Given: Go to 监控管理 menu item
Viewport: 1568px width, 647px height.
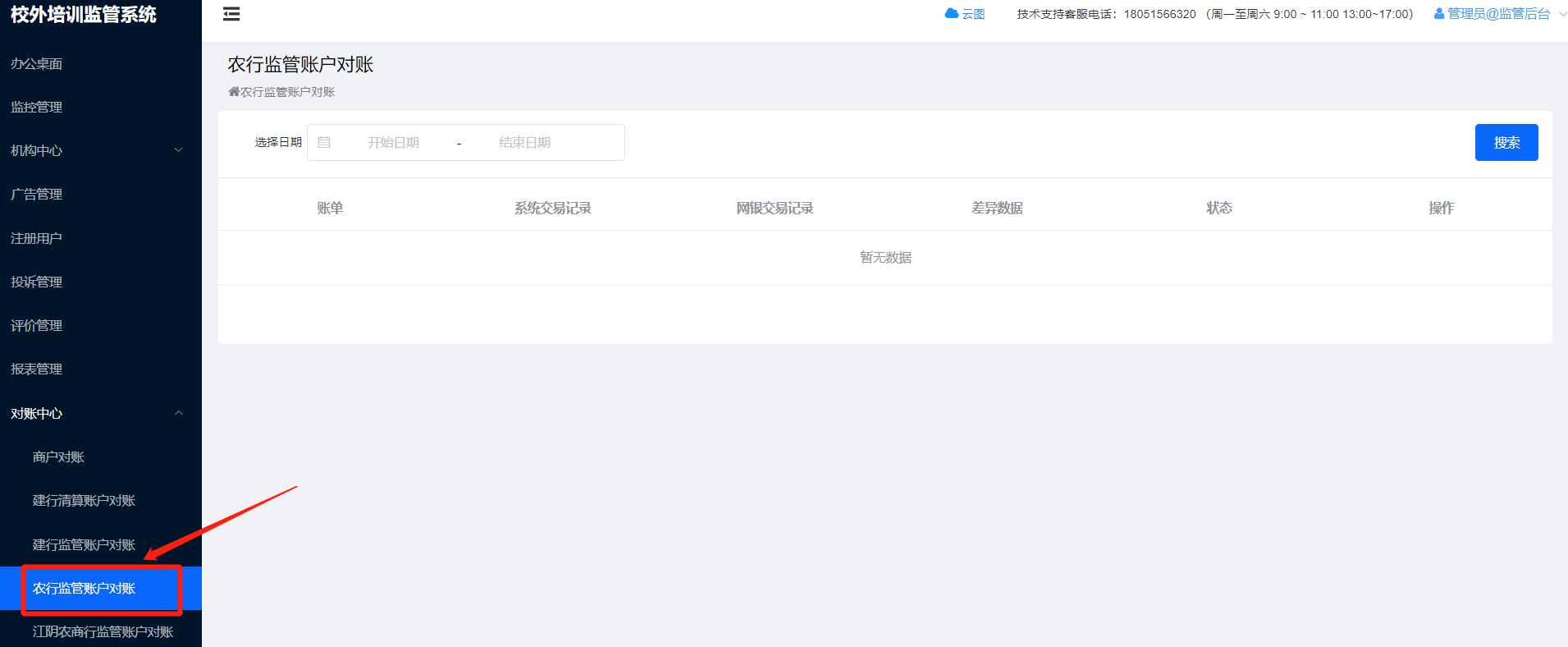Looking at the screenshot, I should (37, 108).
